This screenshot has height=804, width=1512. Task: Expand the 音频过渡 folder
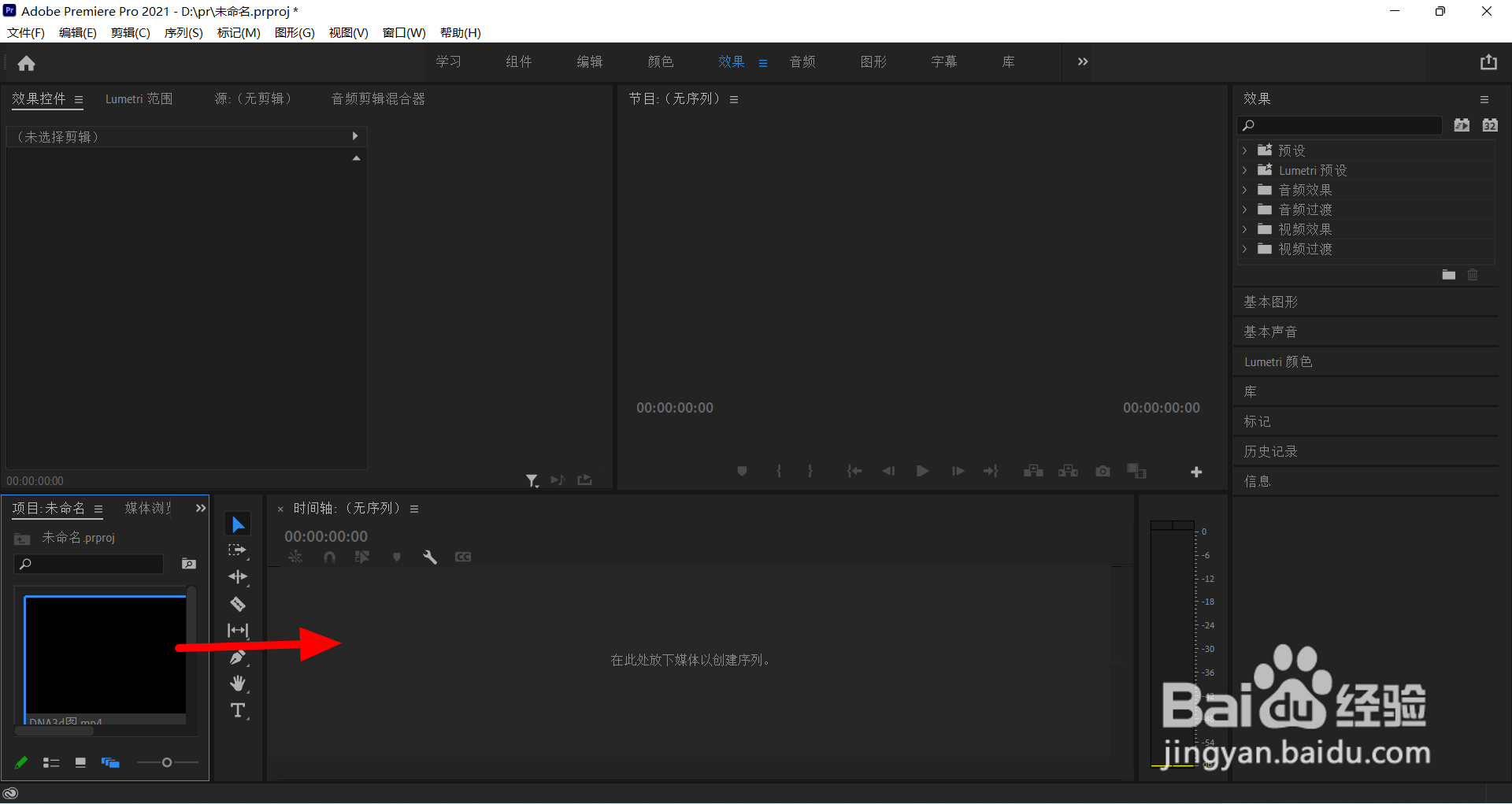click(x=1245, y=209)
